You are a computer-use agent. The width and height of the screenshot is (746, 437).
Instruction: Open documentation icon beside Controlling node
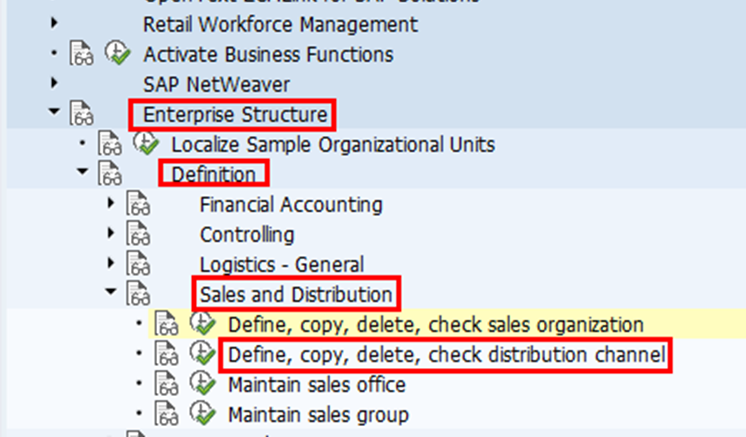point(137,235)
